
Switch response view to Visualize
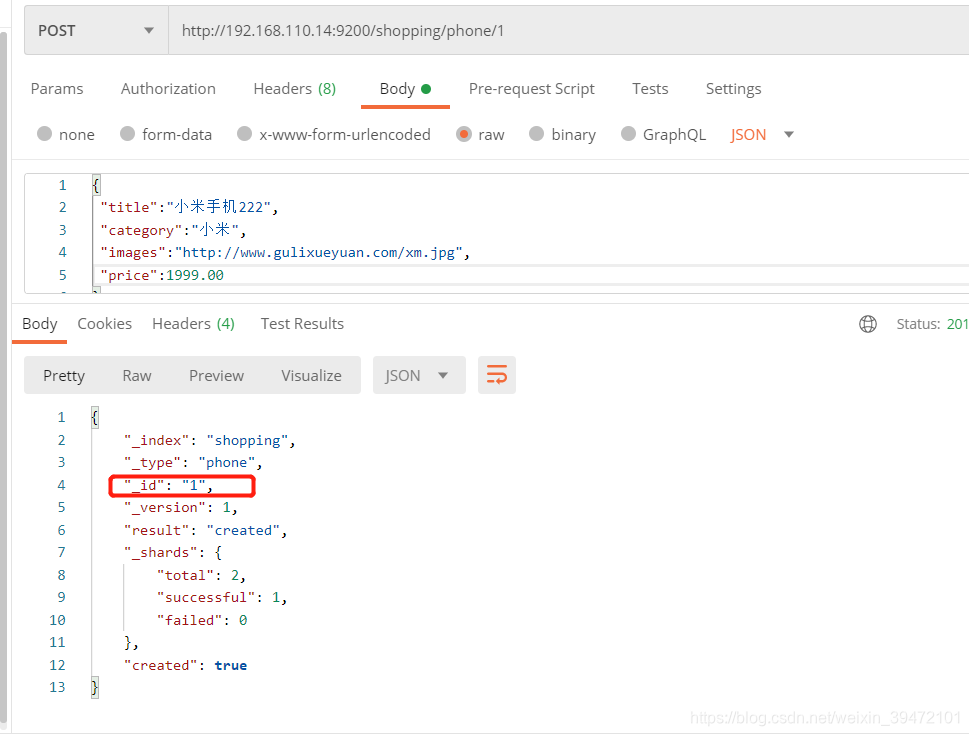[x=311, y=376]
